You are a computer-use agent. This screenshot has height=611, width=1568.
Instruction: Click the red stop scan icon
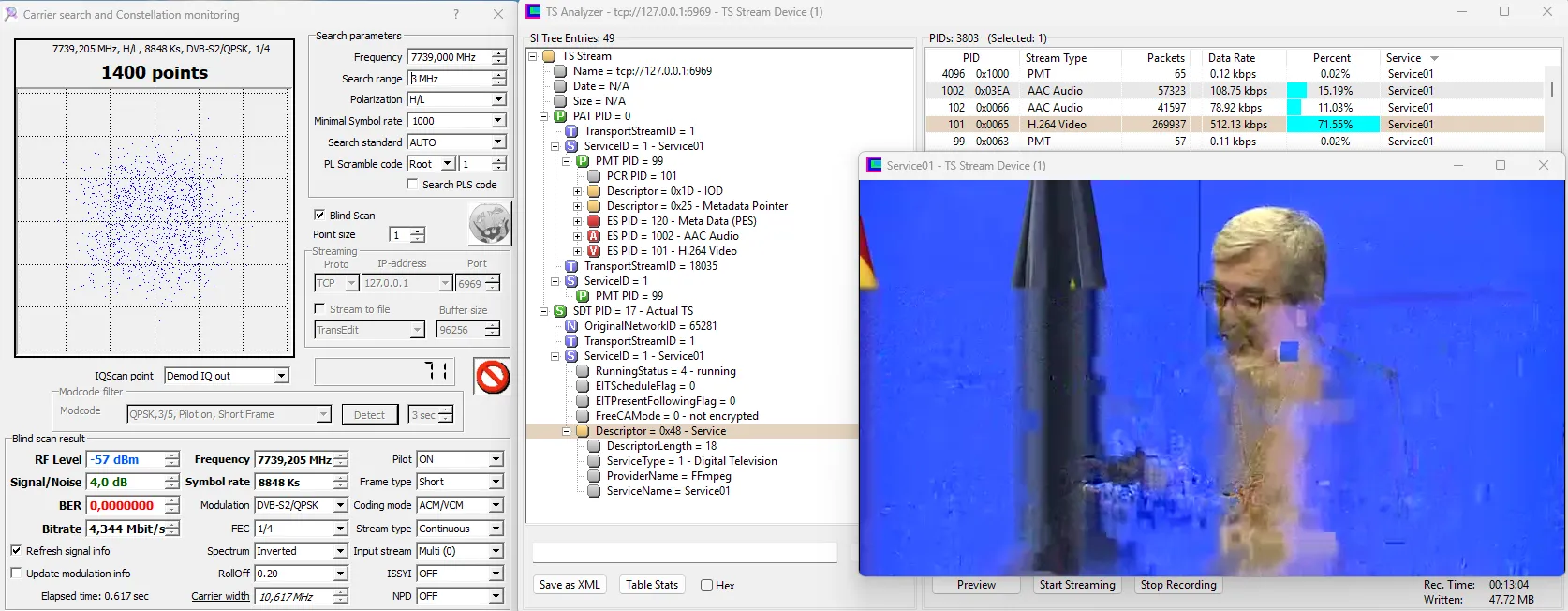click(492, 377)
